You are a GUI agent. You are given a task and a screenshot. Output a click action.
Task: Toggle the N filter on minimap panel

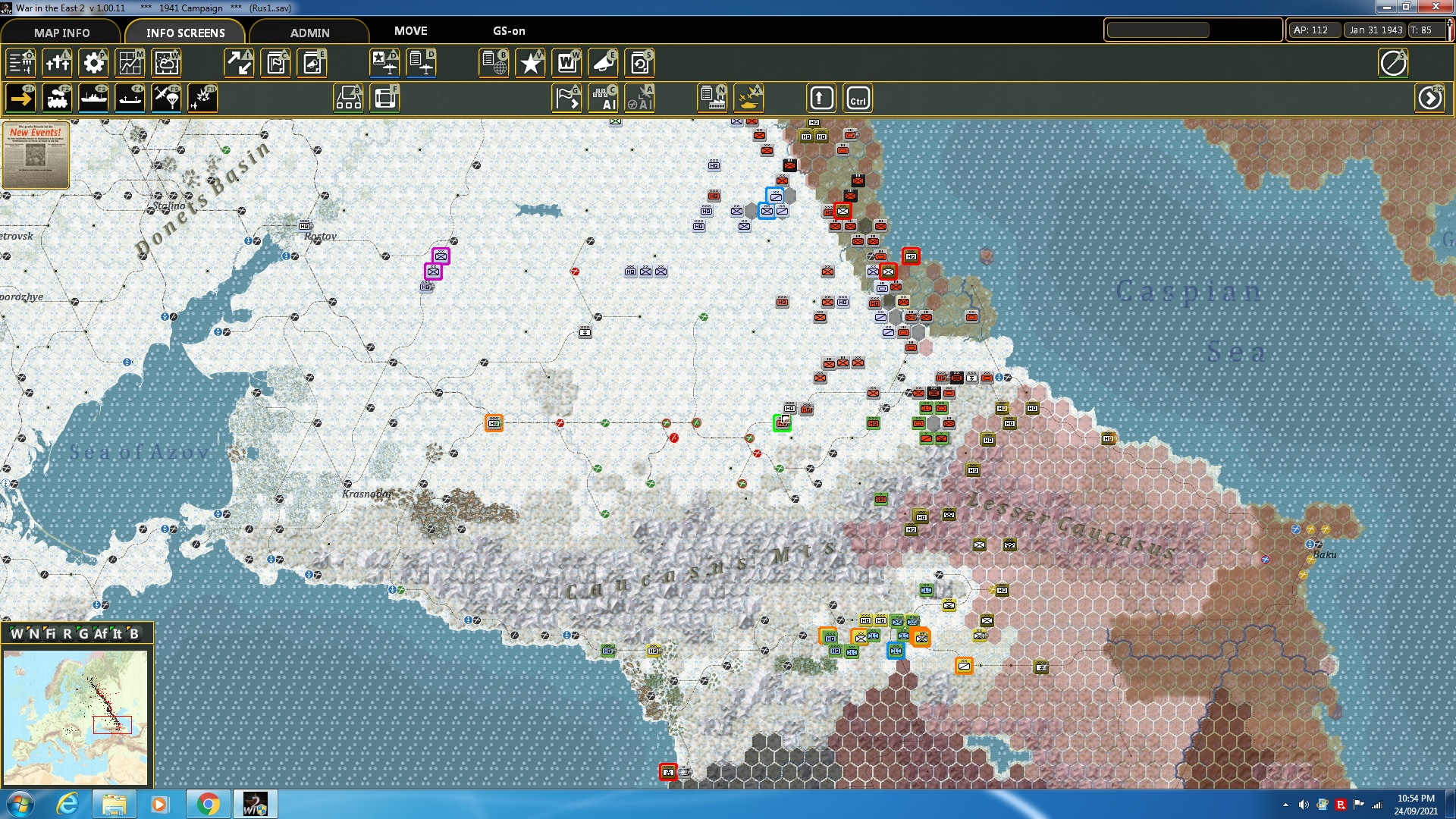point(33,634)
